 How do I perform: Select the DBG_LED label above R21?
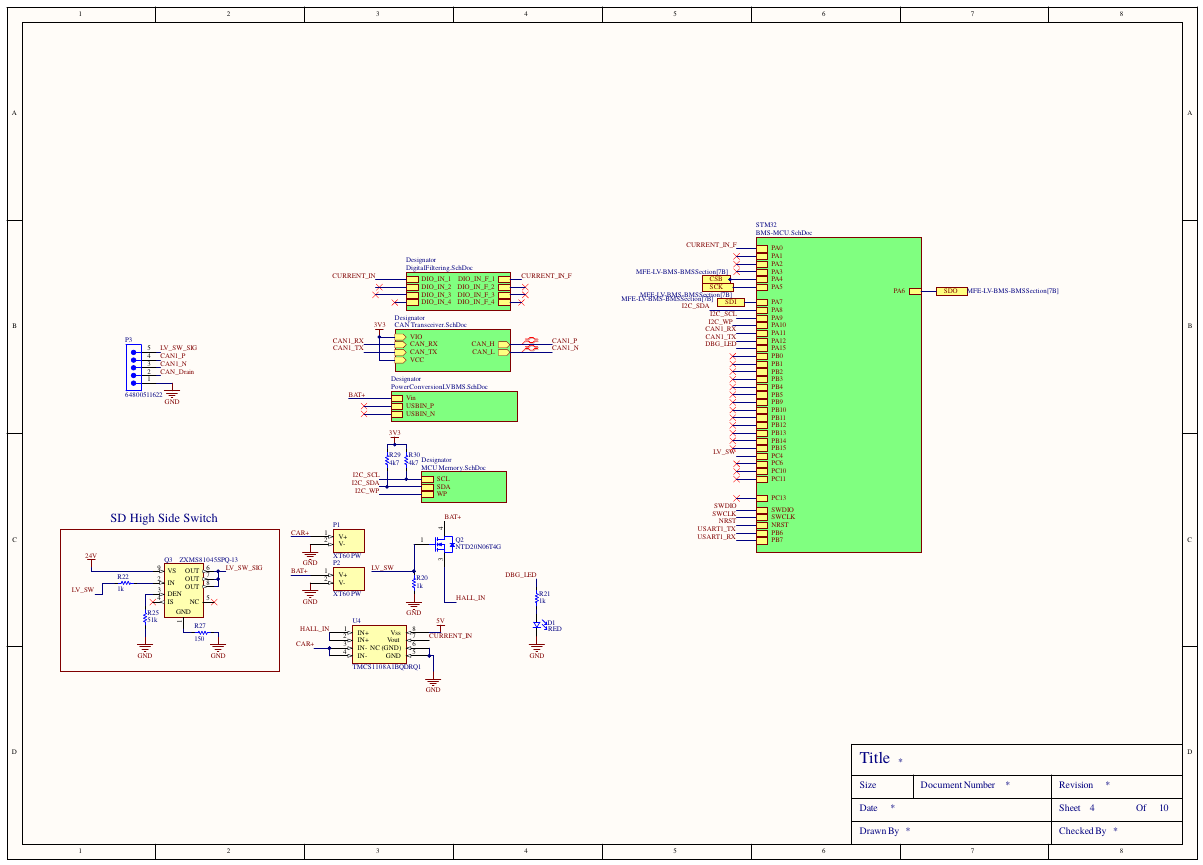click(521, 575)
